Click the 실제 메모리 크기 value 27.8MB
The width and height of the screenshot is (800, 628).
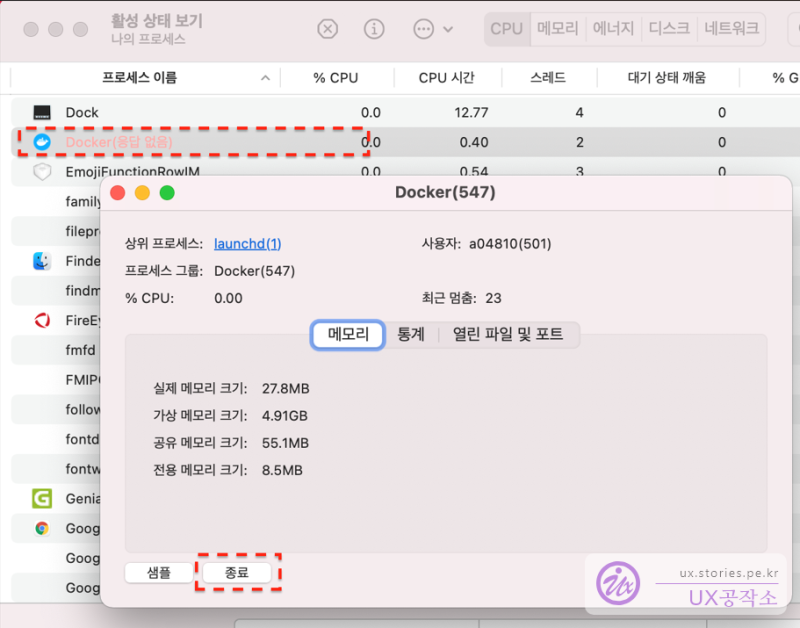[x=286, y=389]
